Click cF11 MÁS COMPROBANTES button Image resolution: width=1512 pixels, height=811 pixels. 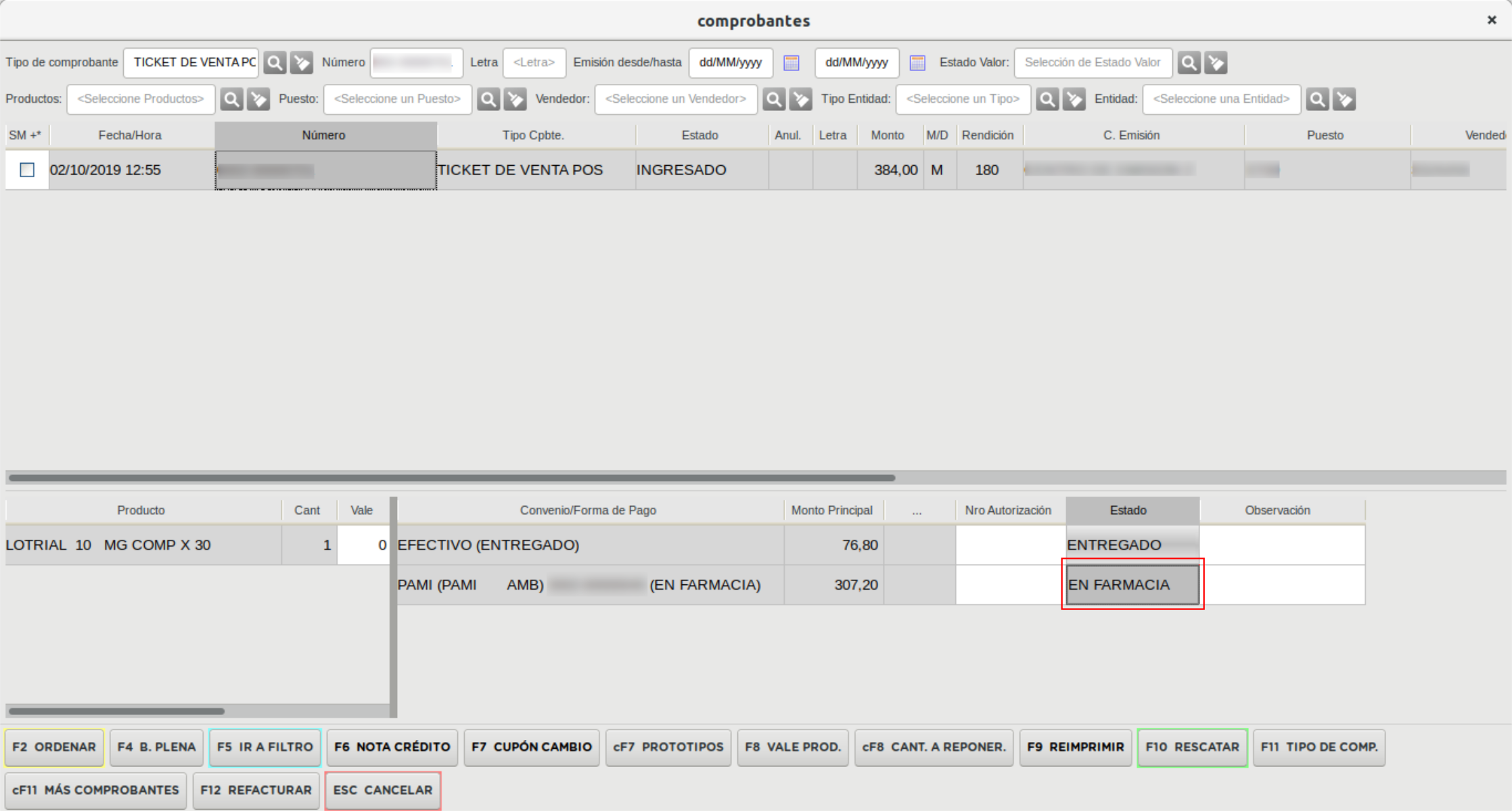pos(95,791)
